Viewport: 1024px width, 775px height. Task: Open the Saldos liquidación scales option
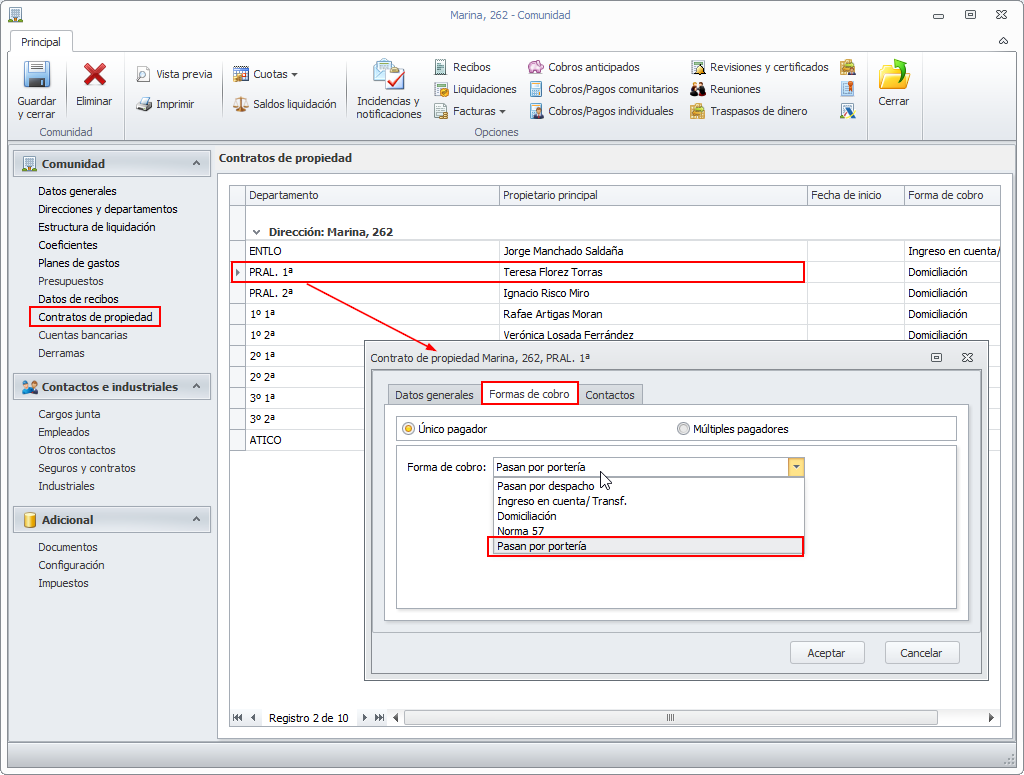[285, 104]
